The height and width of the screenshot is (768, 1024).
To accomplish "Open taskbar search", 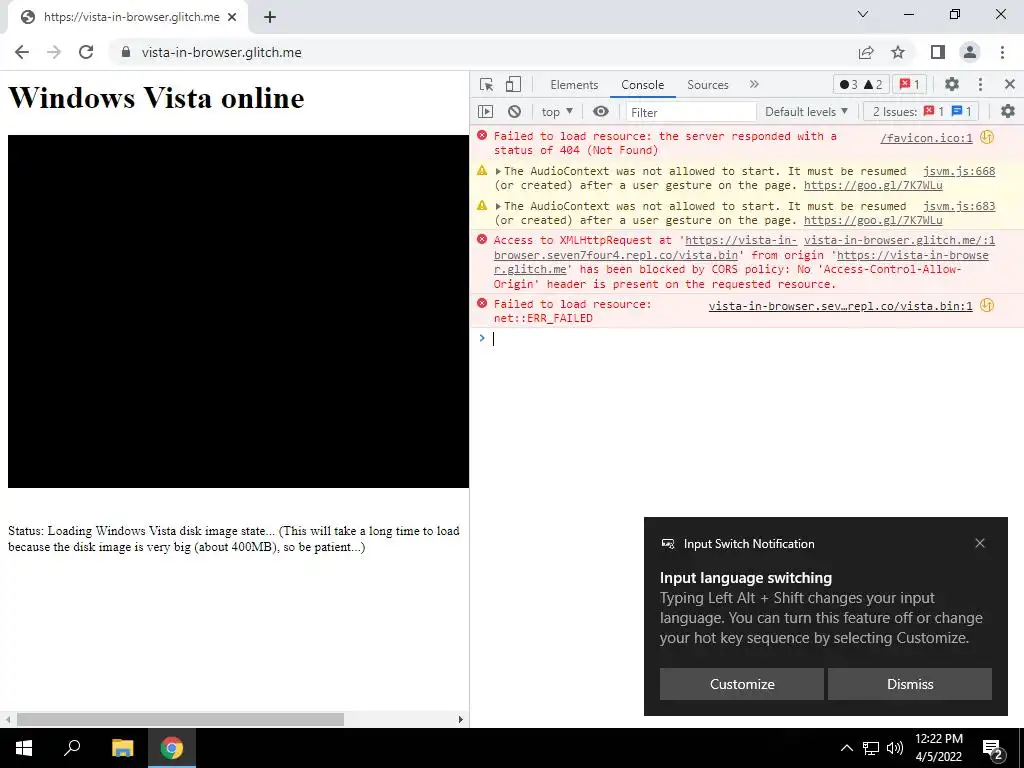I will [72, 748].
